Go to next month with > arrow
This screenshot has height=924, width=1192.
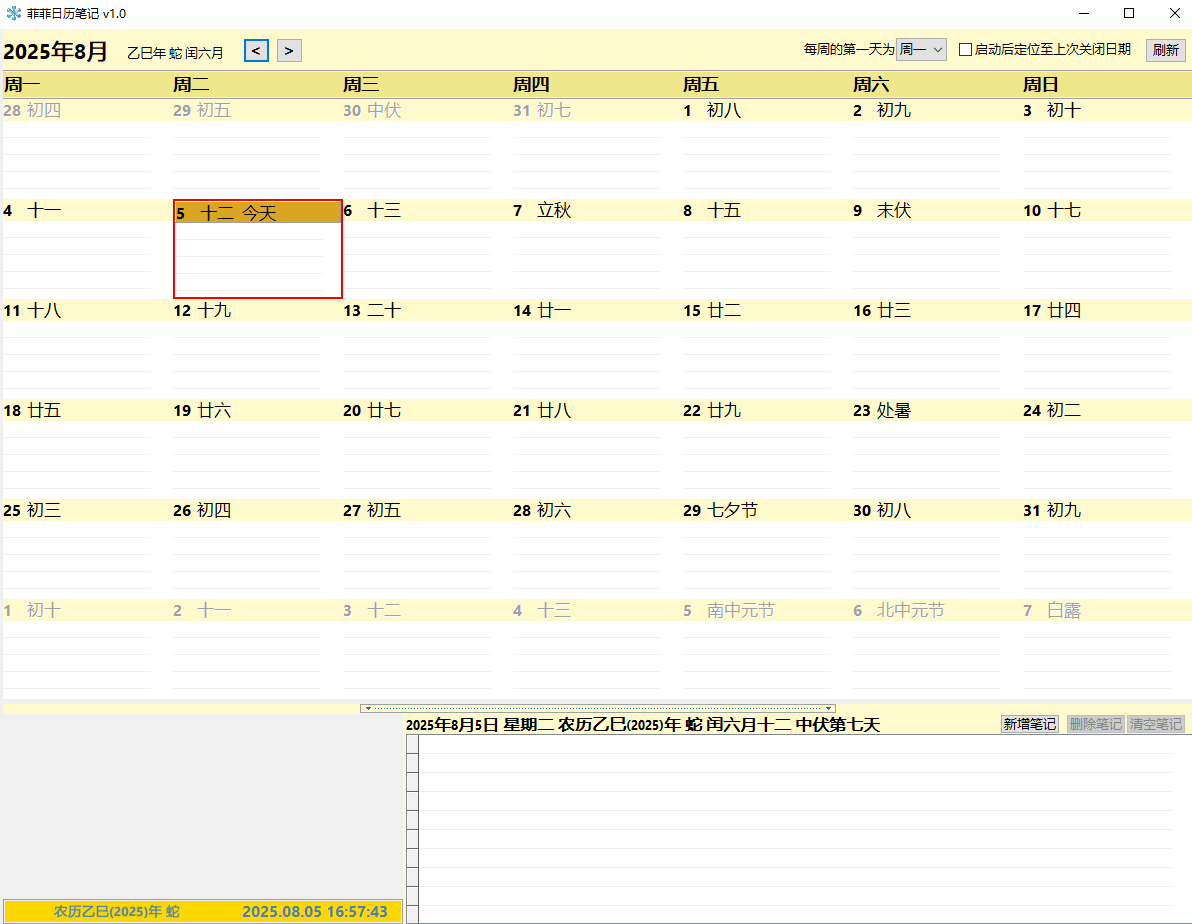[289, 50]
